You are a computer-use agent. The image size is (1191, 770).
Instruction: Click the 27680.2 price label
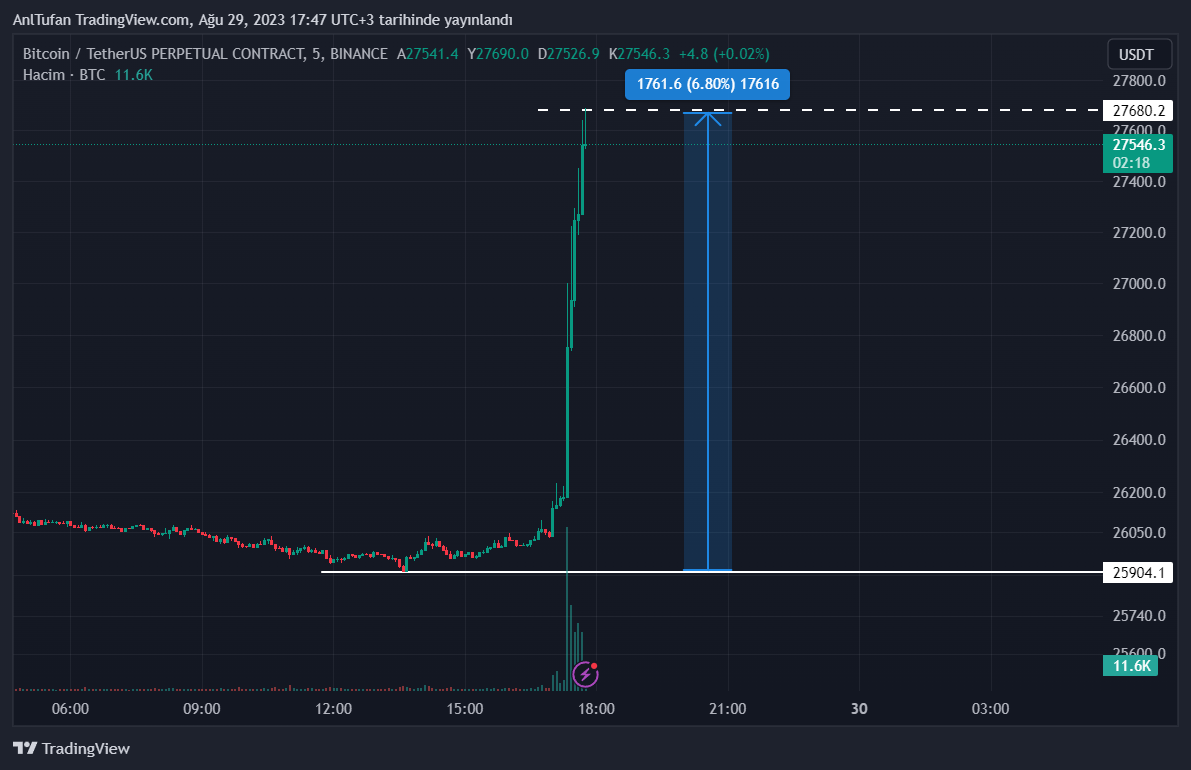(1134, 110)
